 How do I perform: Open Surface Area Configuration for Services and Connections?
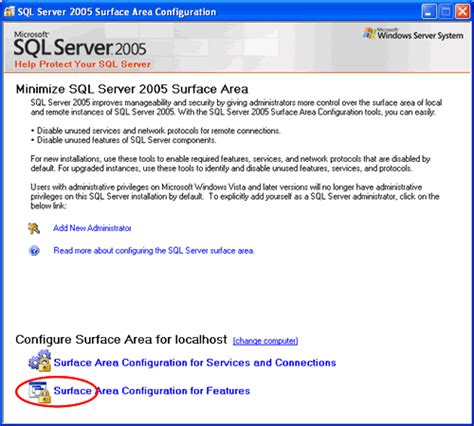(x=195, y=362)
